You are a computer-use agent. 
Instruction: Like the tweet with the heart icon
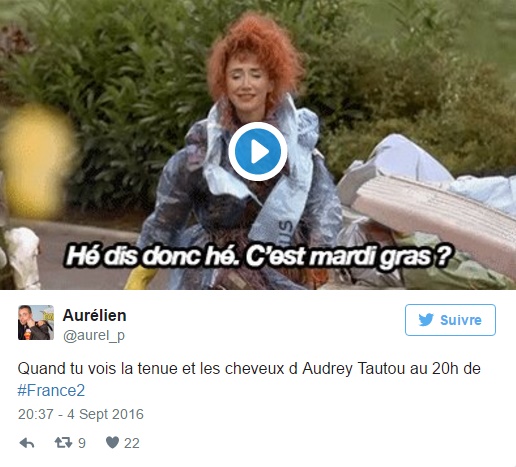point(112,443)
